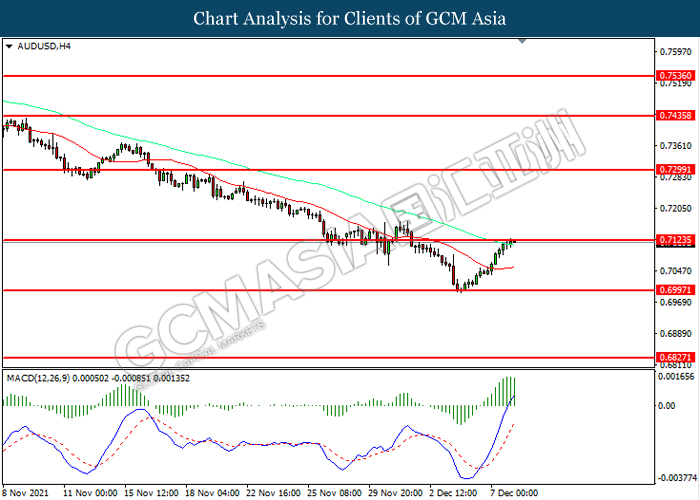The width and height of the screenshot is (700, 500).
Task: Click the 0.001656 MACD scale value
Action: point(676,376)
